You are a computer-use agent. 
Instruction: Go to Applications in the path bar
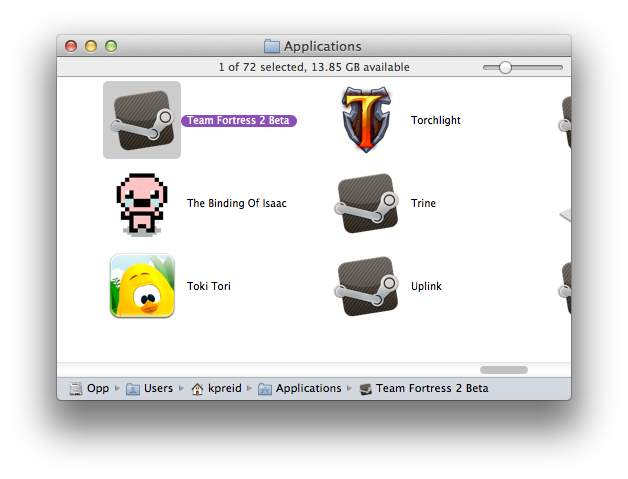click(x=308, y=388)
